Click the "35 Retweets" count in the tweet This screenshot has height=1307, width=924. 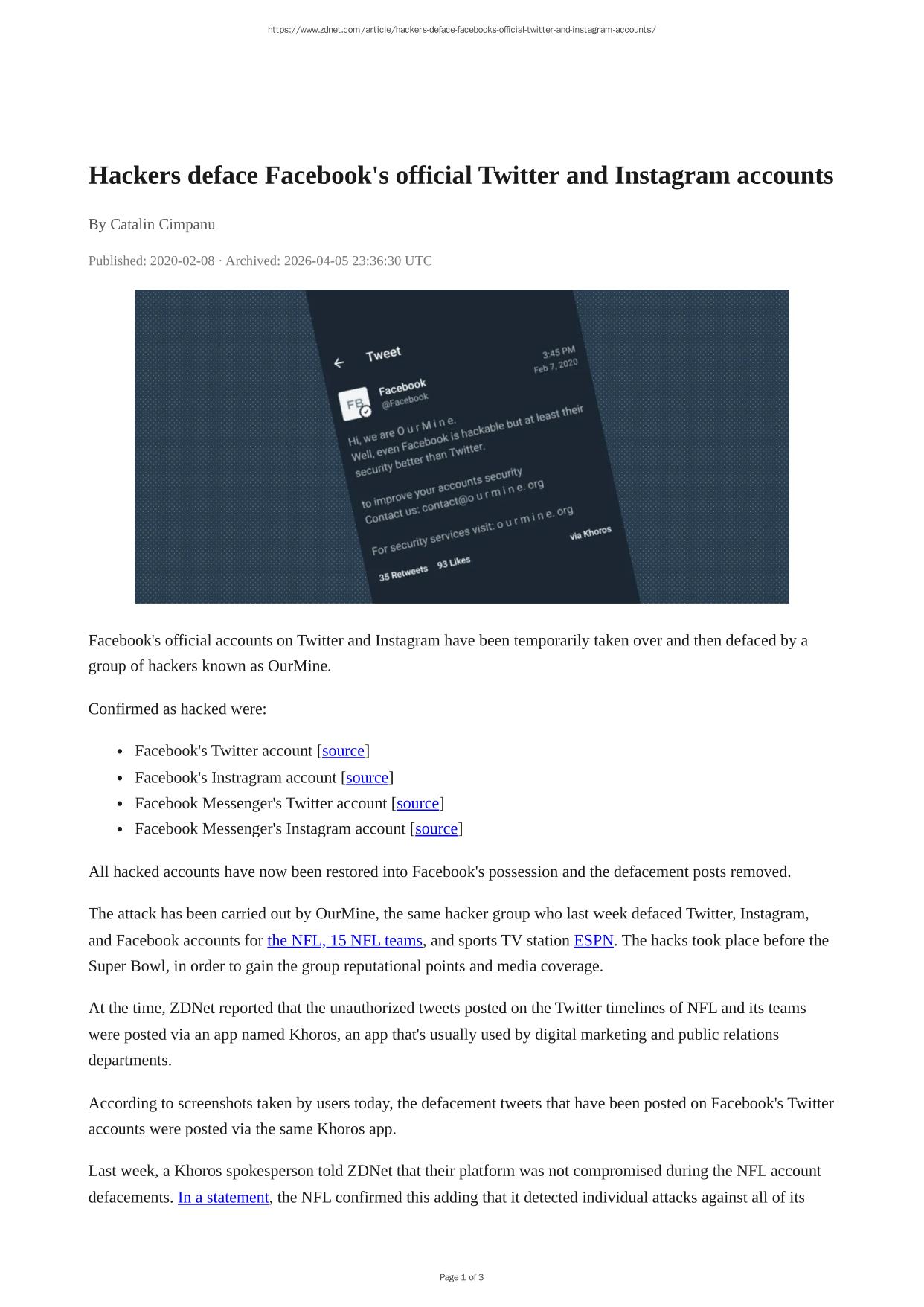(403, 573)
